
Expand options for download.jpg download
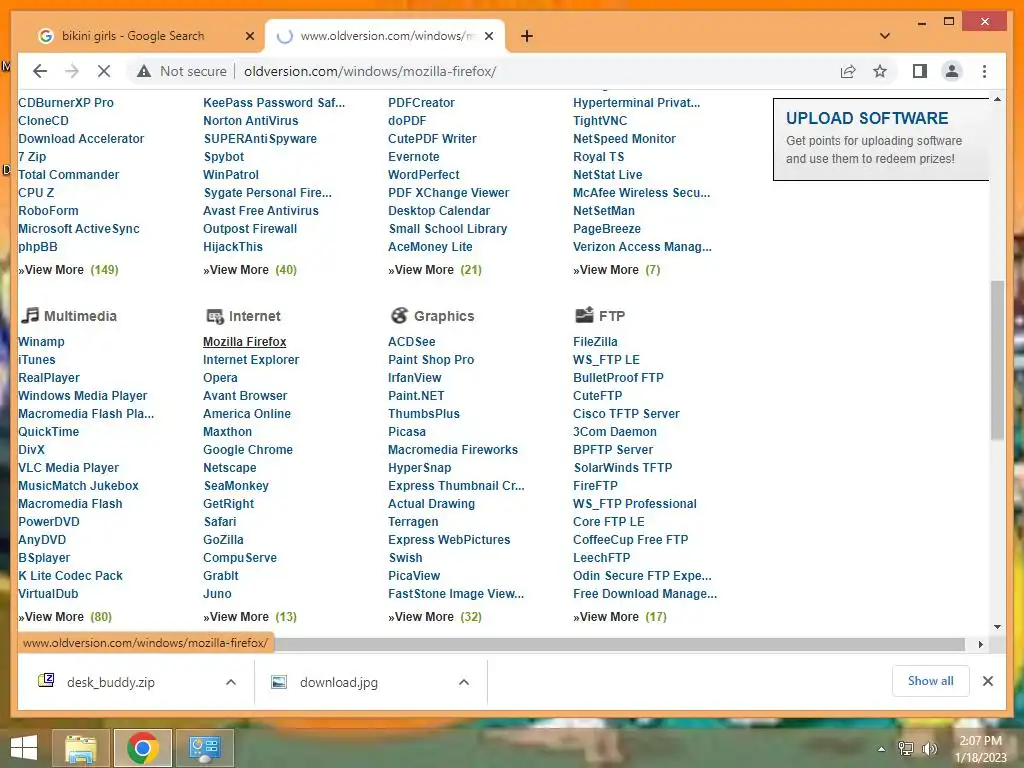(464, 682)
